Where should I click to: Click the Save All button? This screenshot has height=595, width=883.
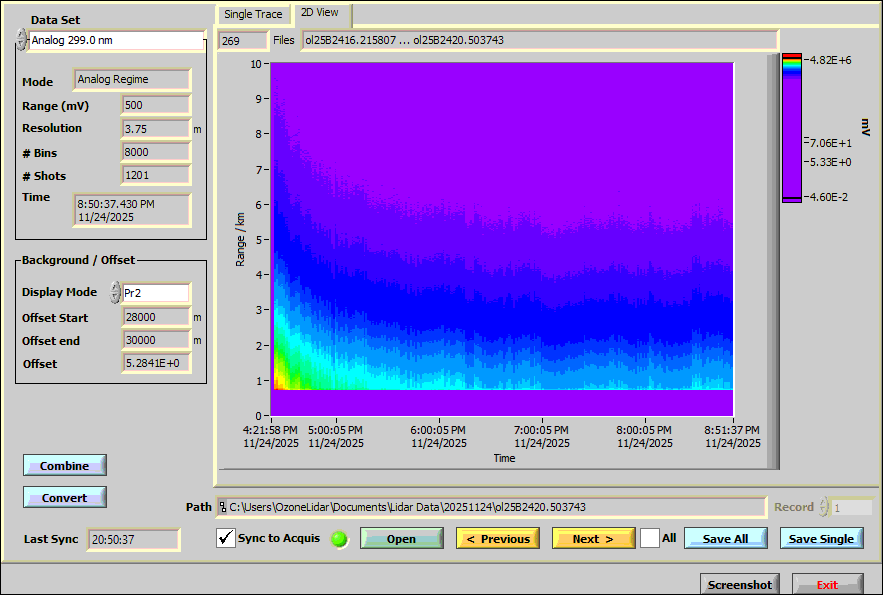pyautogui.click(x=725, y=538)
